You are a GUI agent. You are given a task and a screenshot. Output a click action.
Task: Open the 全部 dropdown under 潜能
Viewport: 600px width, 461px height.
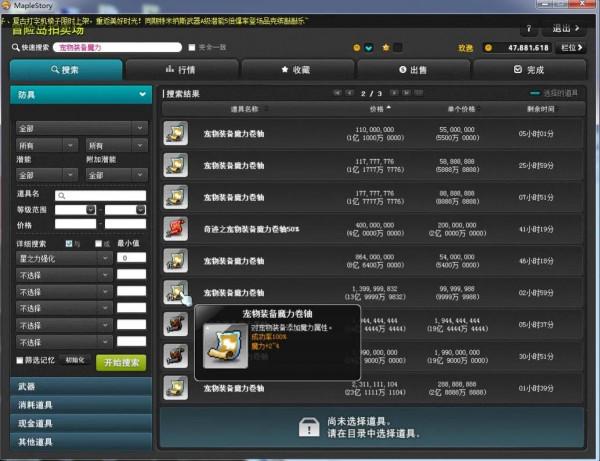tap(47, 175)
